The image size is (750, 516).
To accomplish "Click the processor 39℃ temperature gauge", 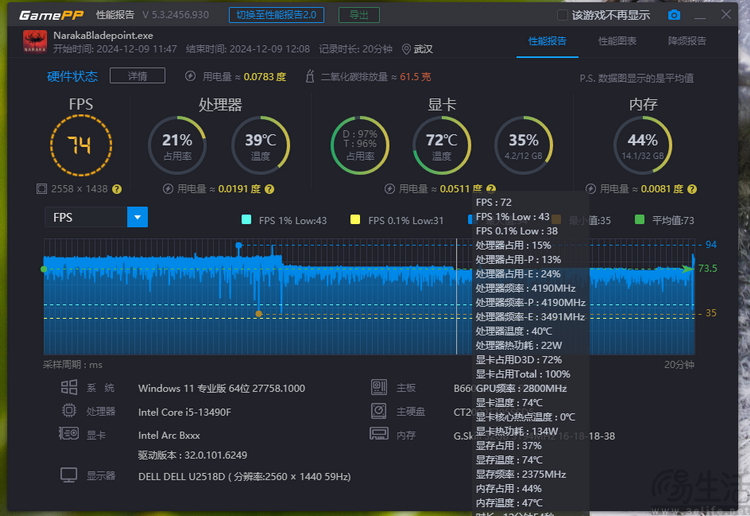I will (x=261, y=145).
